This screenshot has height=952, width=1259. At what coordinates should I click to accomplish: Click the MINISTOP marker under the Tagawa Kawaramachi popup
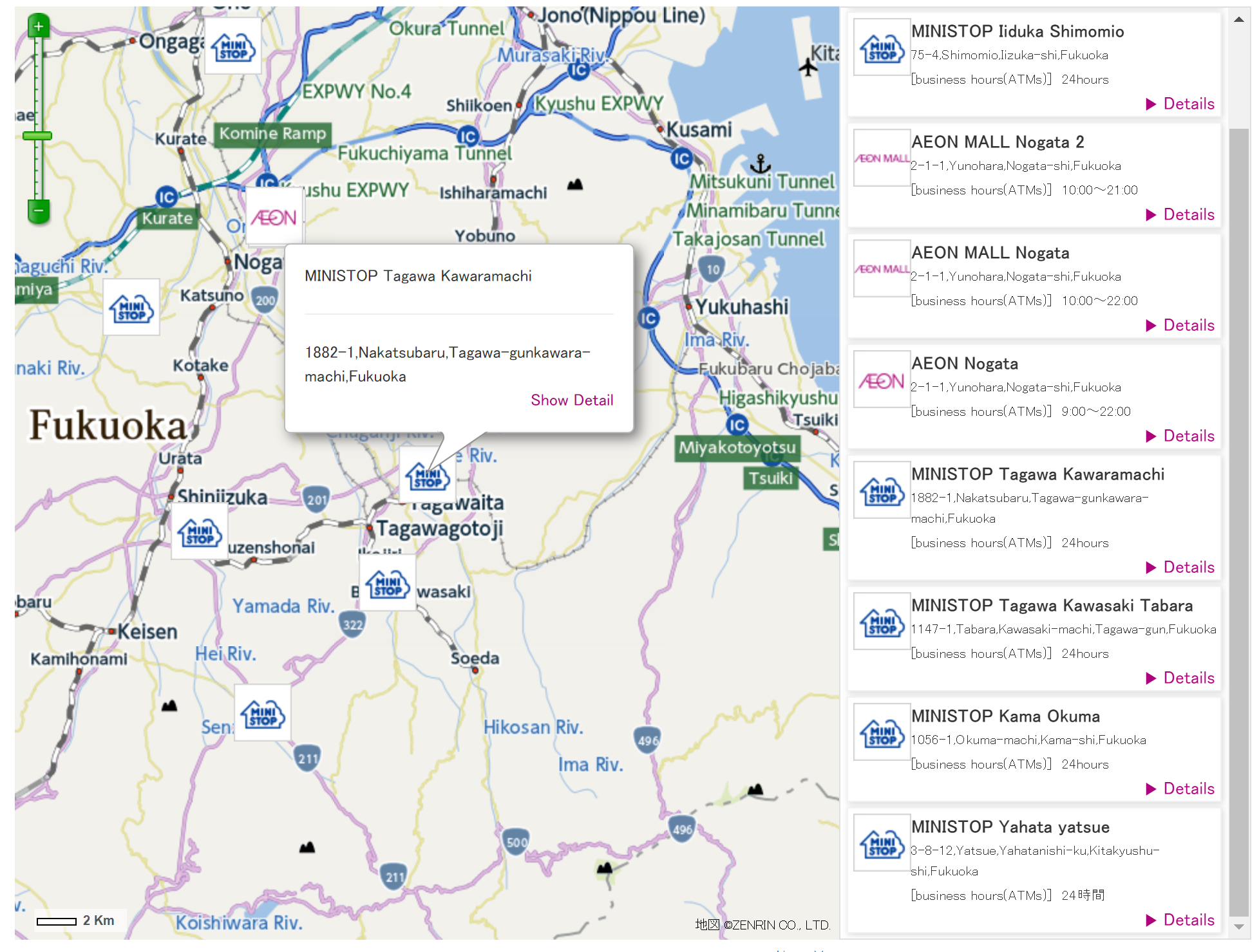428,475
